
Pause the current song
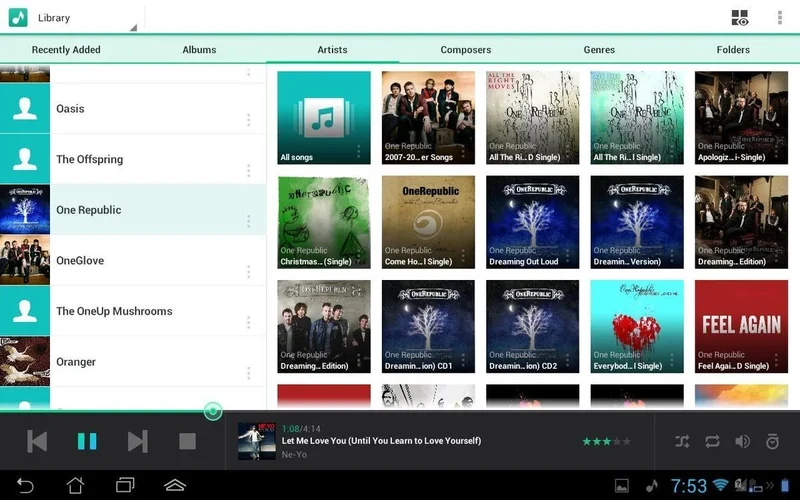(x=87, y=441)
